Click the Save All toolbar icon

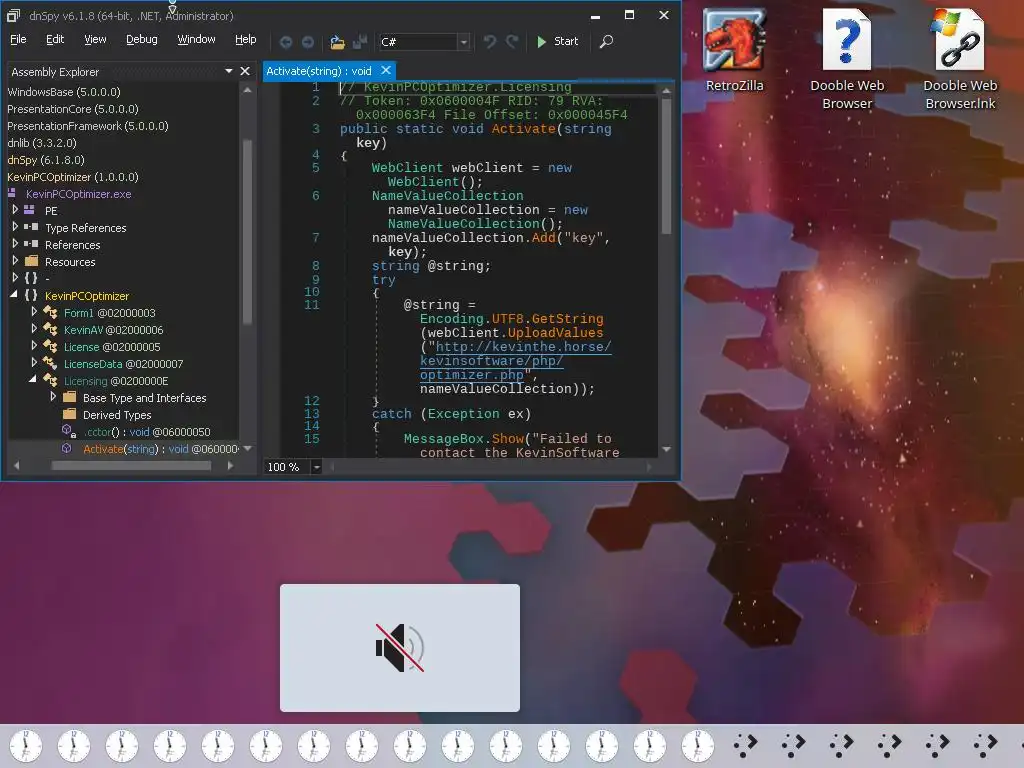[360, 42]
